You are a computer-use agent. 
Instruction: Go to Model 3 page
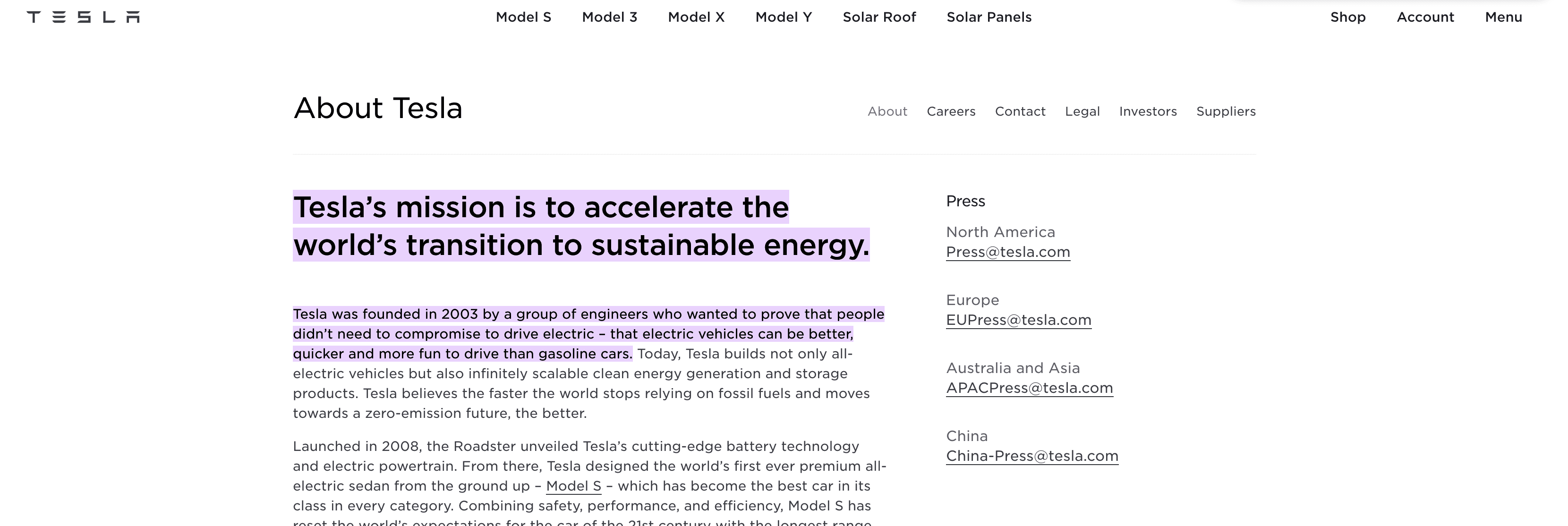[x=609, y=17]
